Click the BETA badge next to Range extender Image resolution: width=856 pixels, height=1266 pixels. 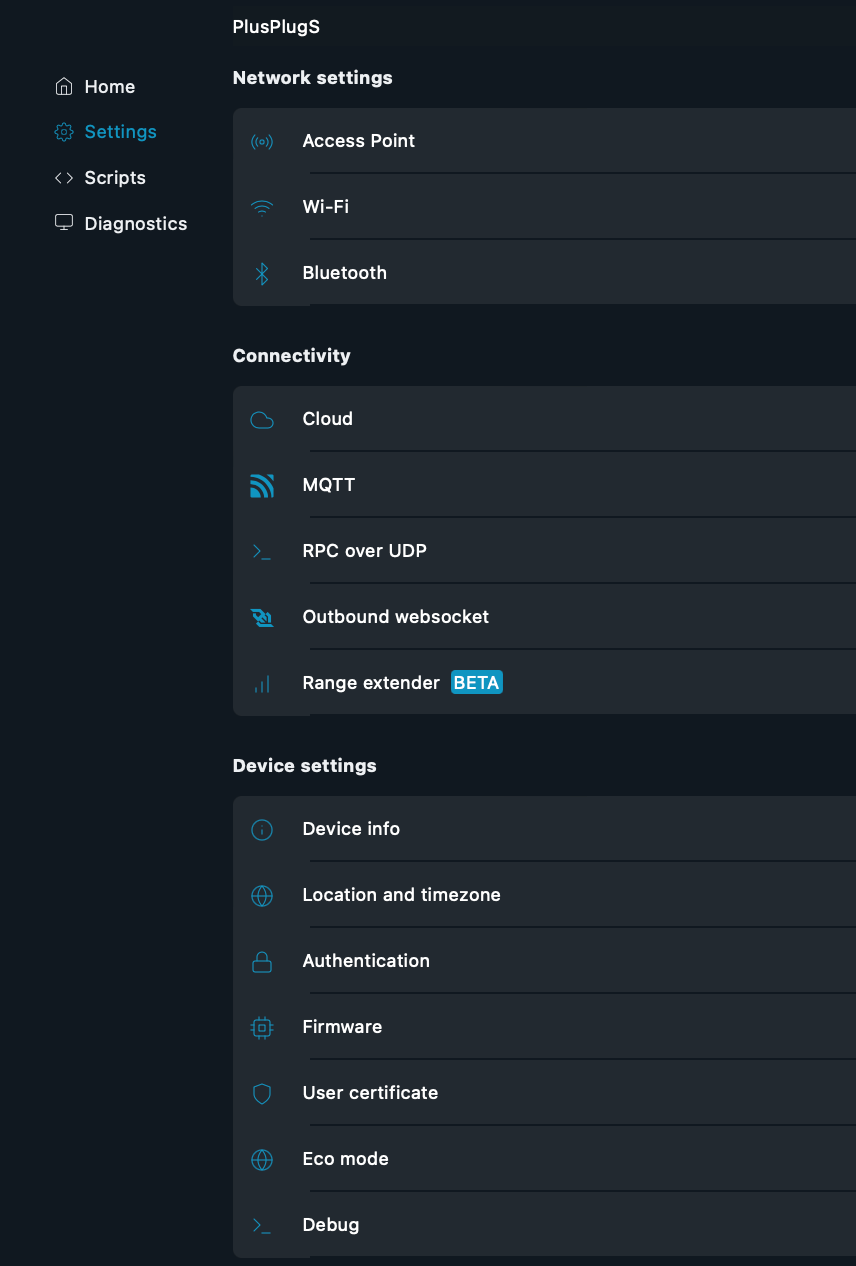tap(477, 683)
